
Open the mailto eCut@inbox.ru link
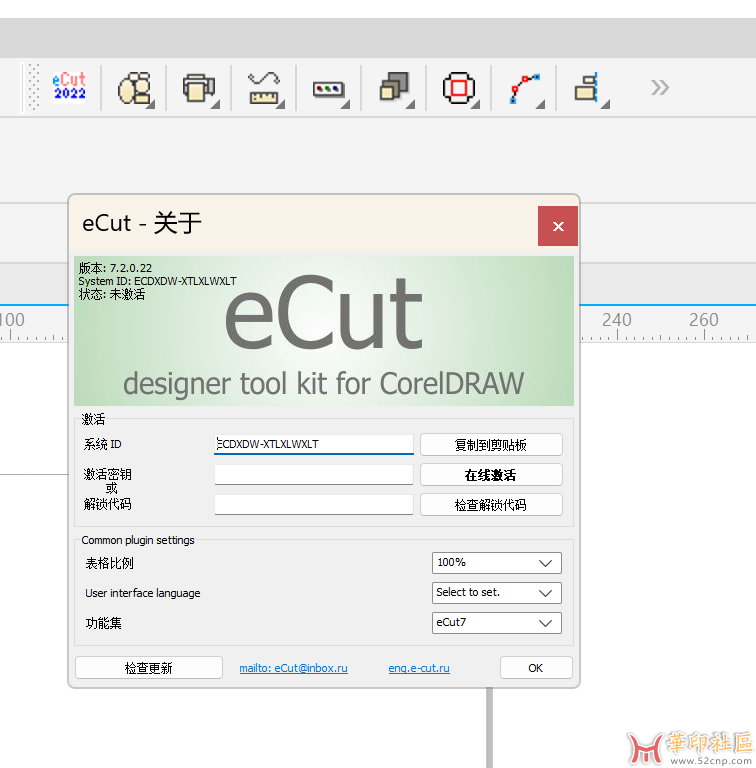[x=293, y=668]
